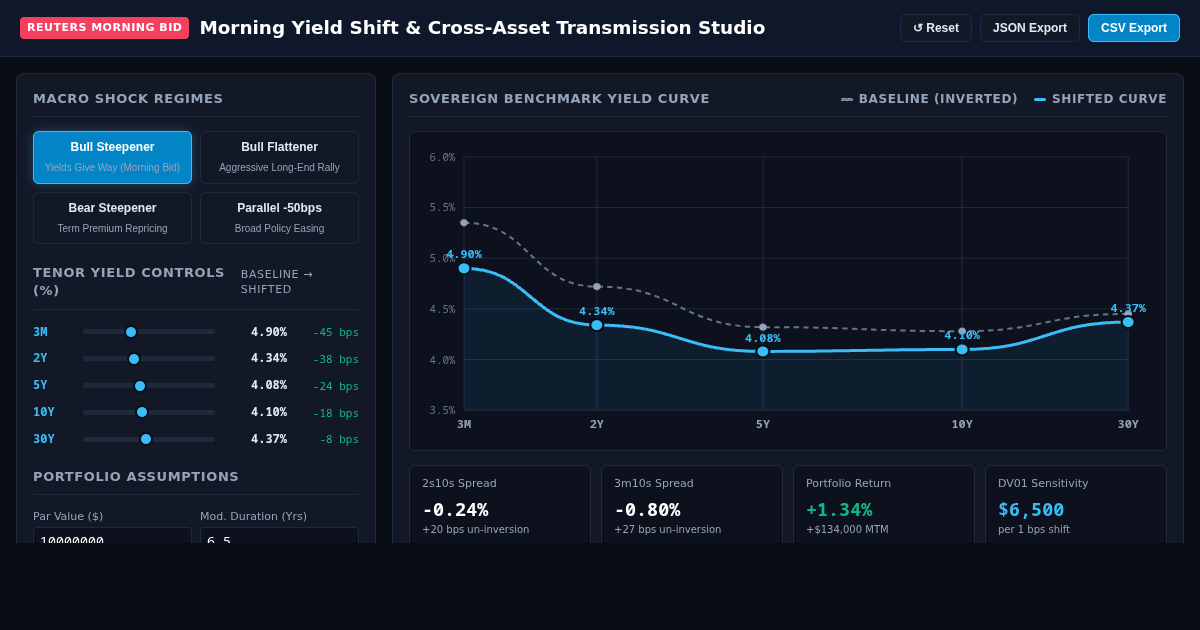Click the 2Y baseline curve gray point

click(x=597, y=287)
